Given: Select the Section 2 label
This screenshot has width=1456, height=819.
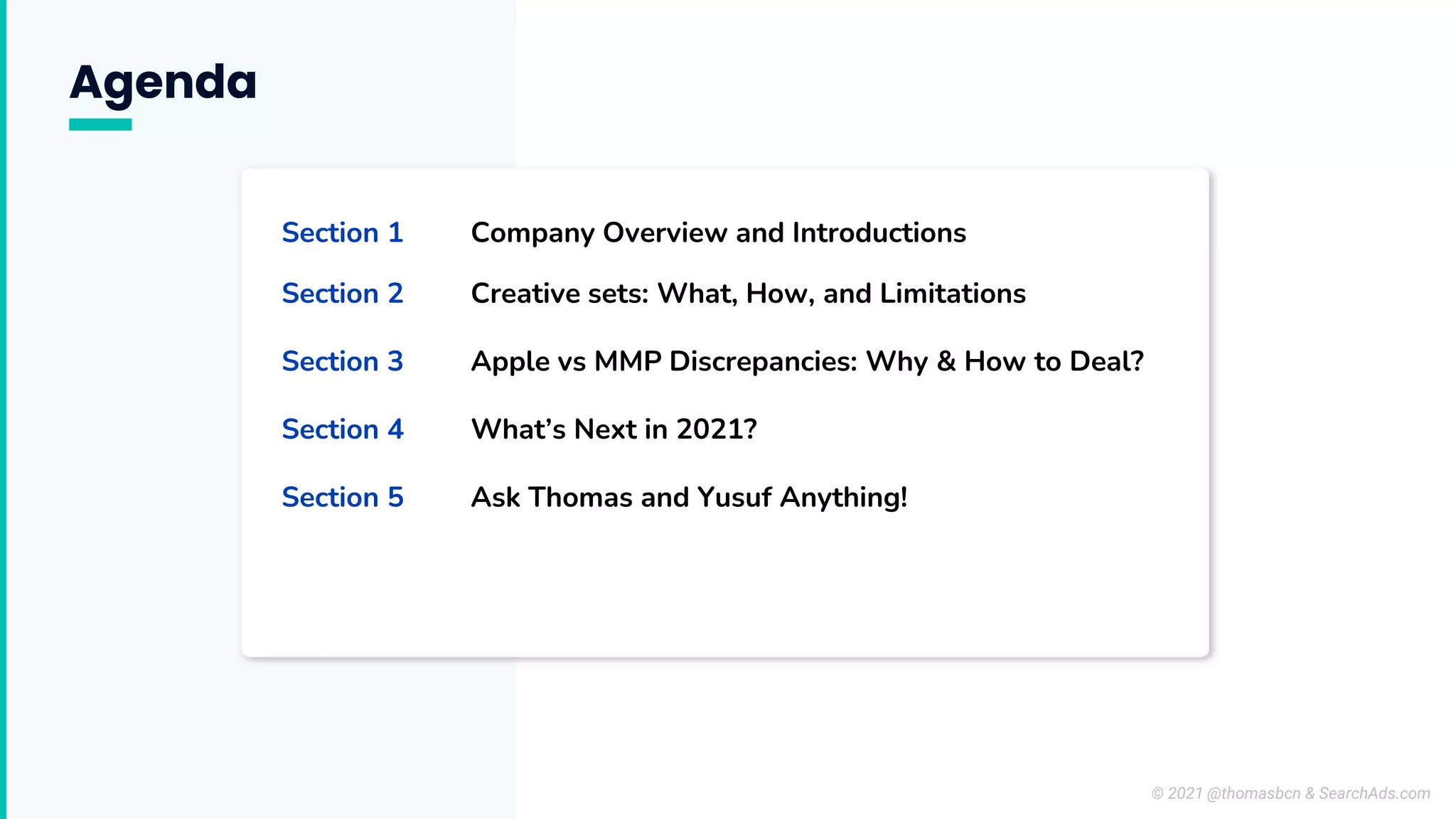Looking at the screenshot, I should 342,294.
